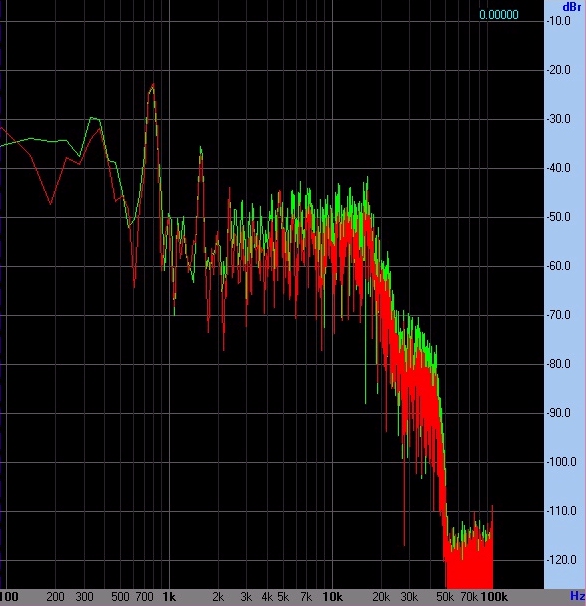Select the dBr unit label
586x606 pixels.
pyautogui.click(x=571, y=7)
